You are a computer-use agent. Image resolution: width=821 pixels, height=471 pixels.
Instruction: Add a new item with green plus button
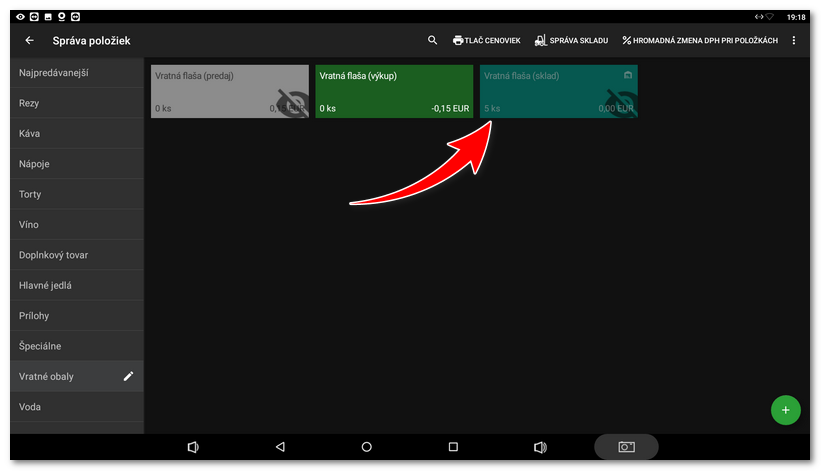[785, 410]
